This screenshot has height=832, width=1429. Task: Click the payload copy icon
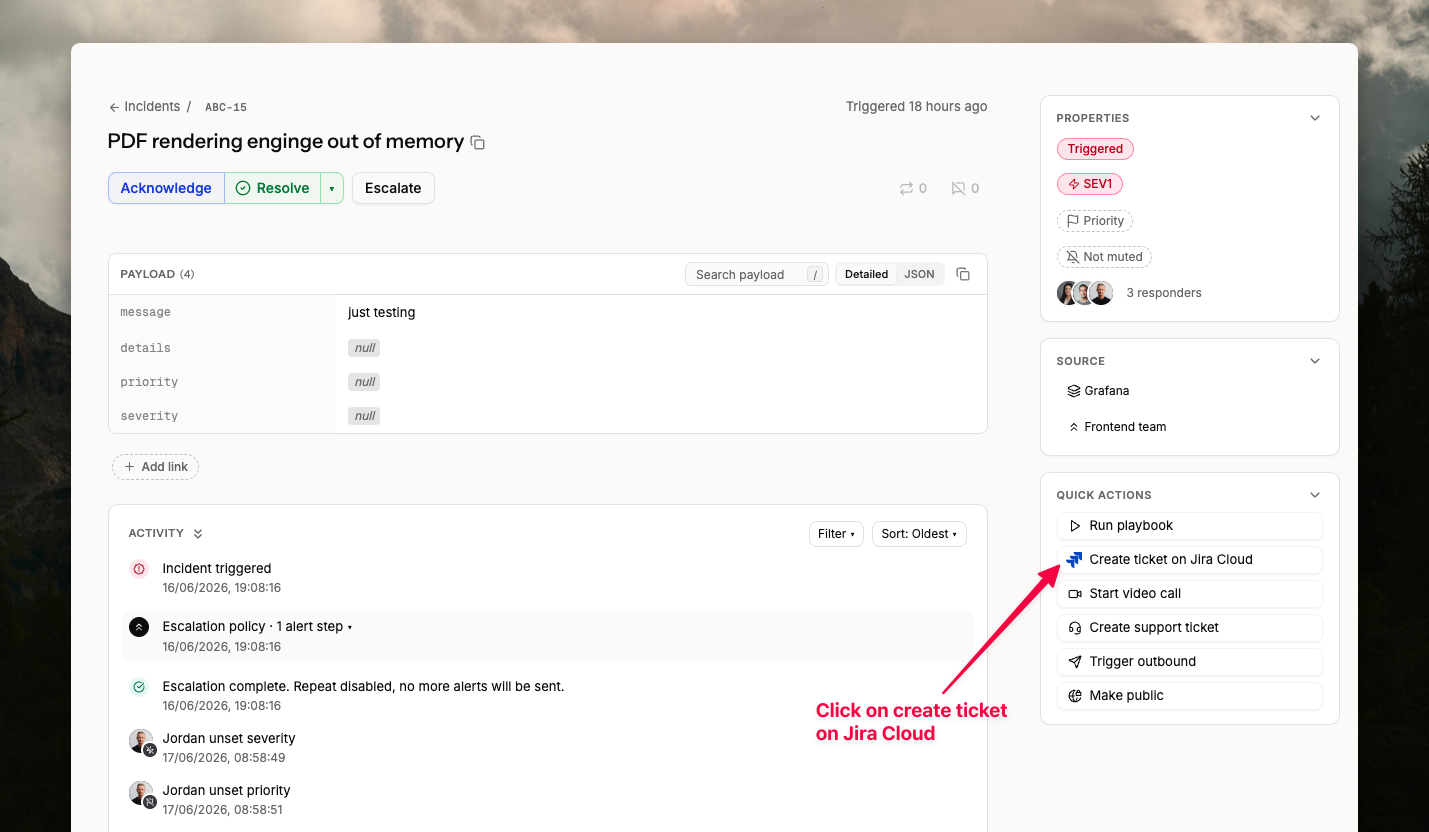pyautogui.click(x=963, y=274)
